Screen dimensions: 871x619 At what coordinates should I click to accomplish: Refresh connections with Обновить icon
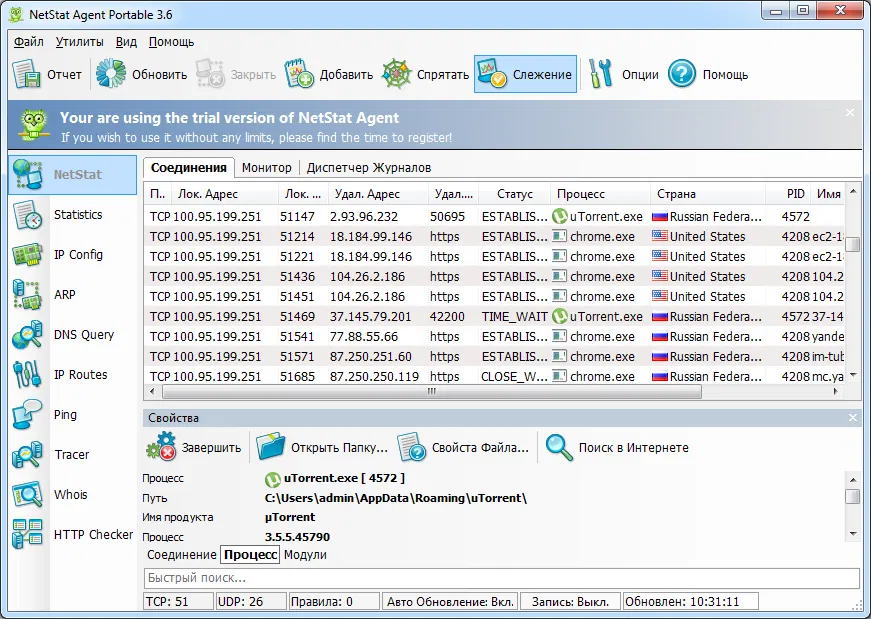point(111,74)
